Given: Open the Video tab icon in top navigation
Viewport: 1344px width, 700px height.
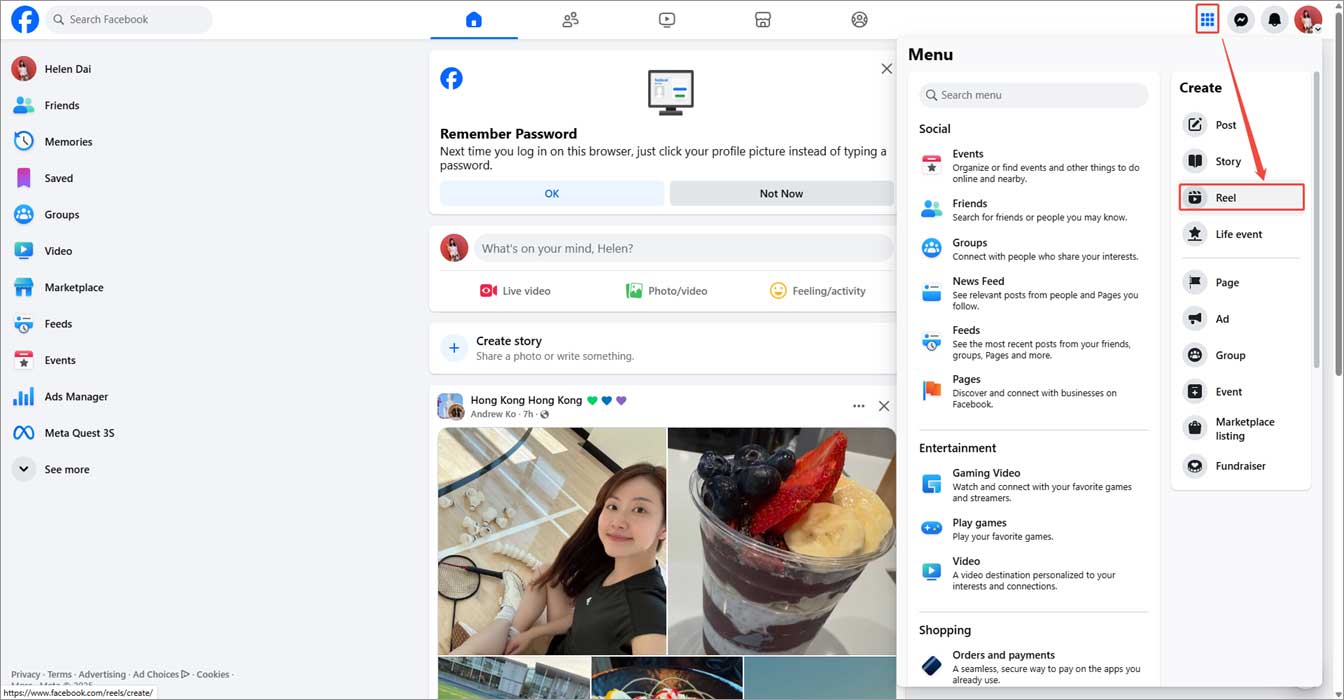Looking at the screenshot, I should tap(667, 19).
